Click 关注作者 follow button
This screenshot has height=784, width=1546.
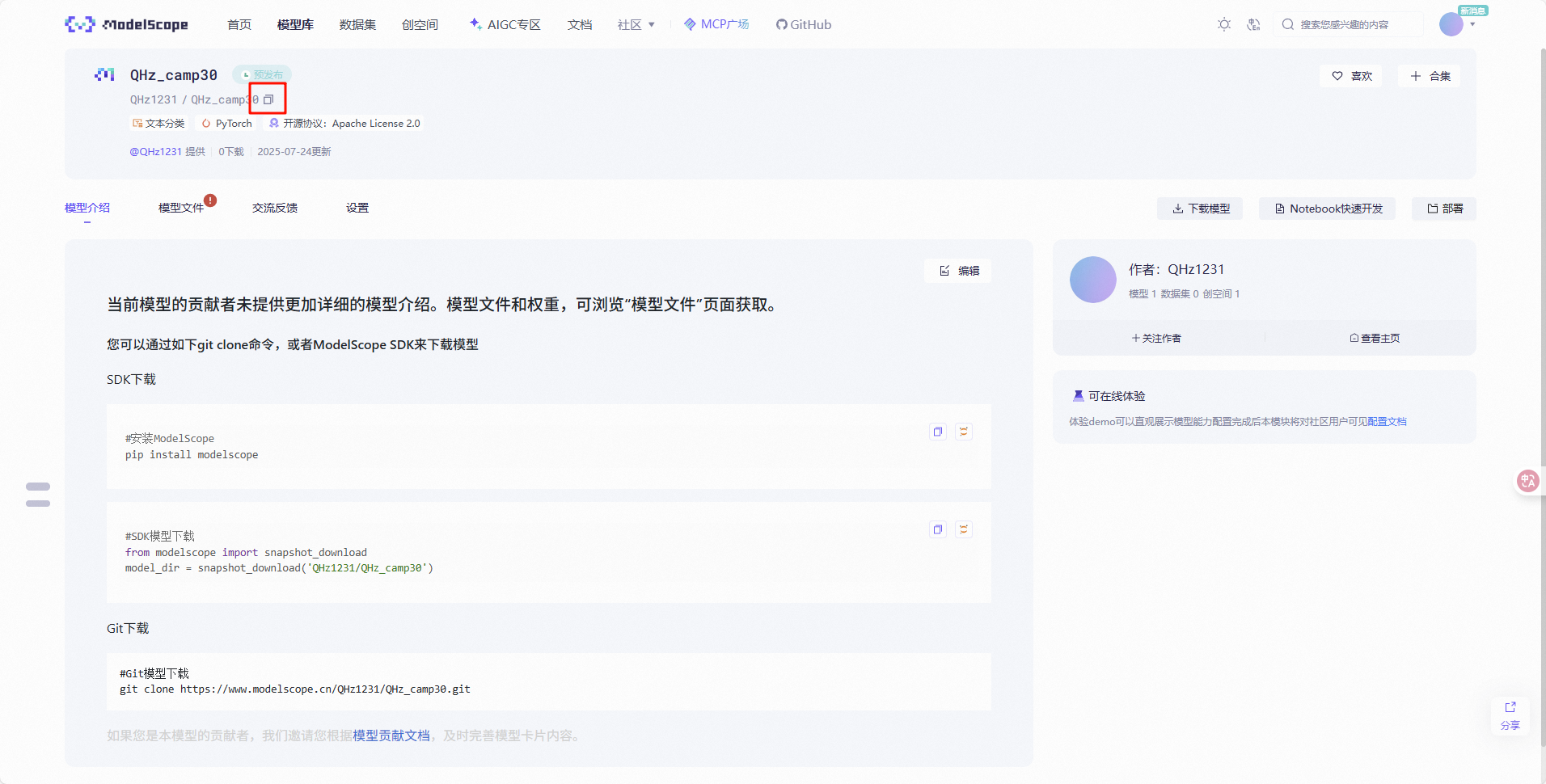(1156, 338)
